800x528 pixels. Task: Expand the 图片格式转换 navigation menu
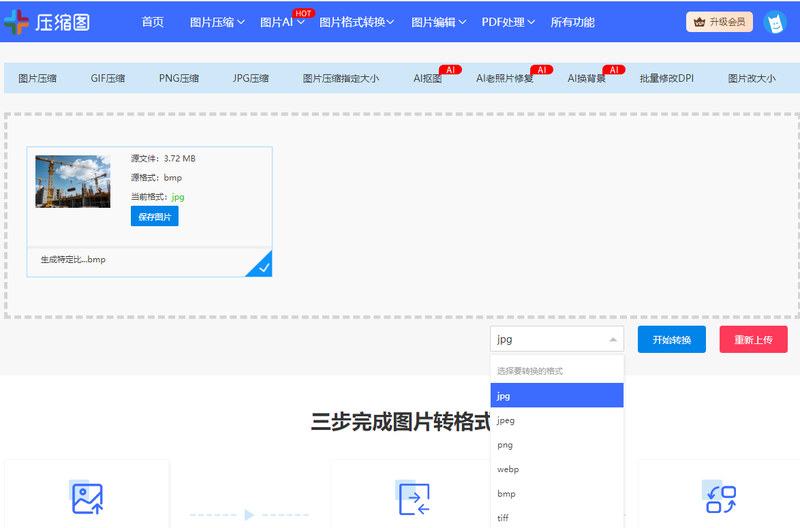point(356,22)
